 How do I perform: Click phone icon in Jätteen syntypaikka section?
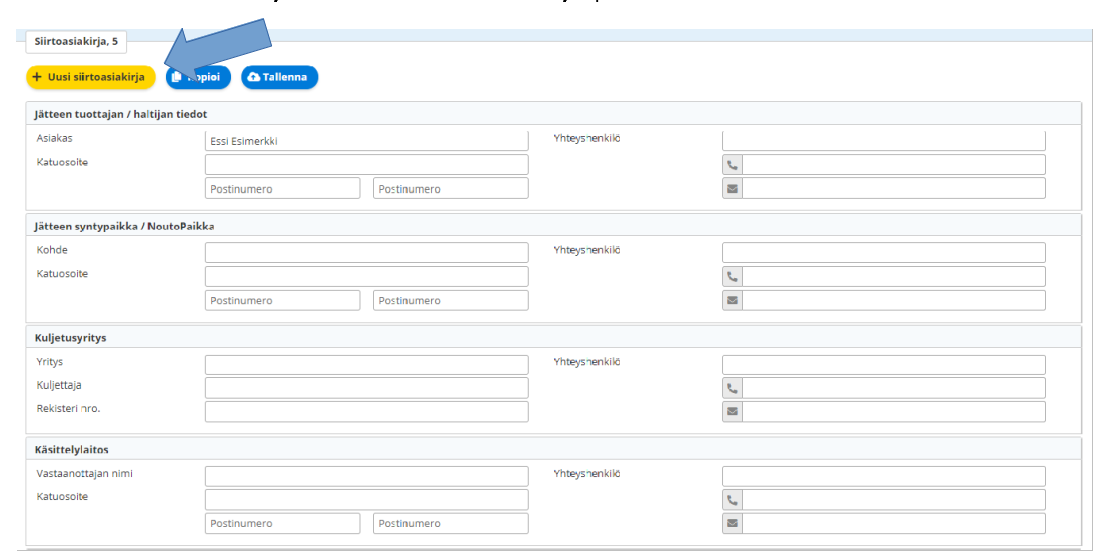tap(732, 276)
